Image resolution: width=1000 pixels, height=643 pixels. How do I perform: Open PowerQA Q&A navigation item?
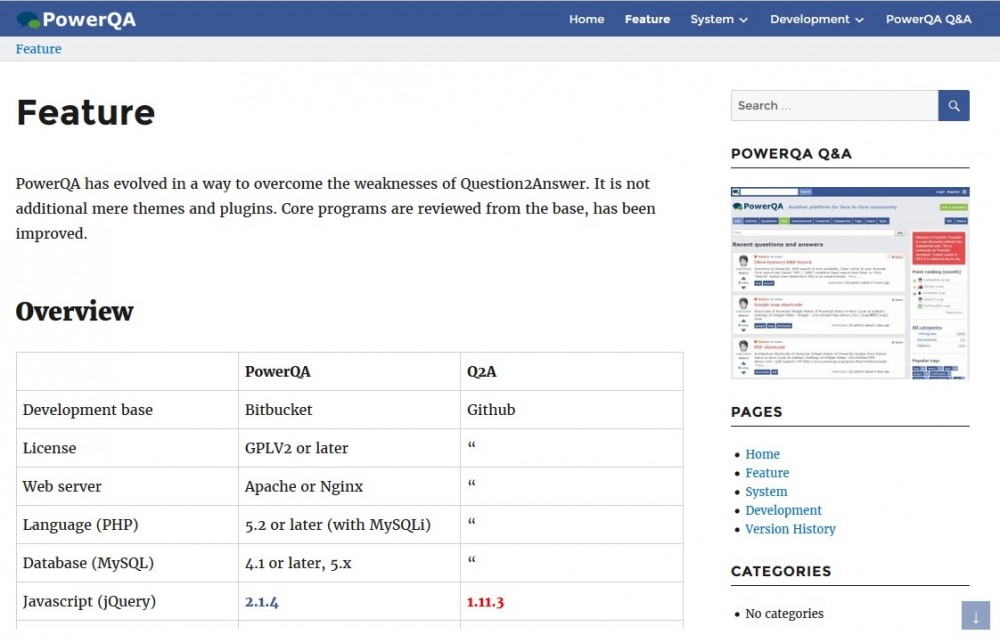click(928, 19)
